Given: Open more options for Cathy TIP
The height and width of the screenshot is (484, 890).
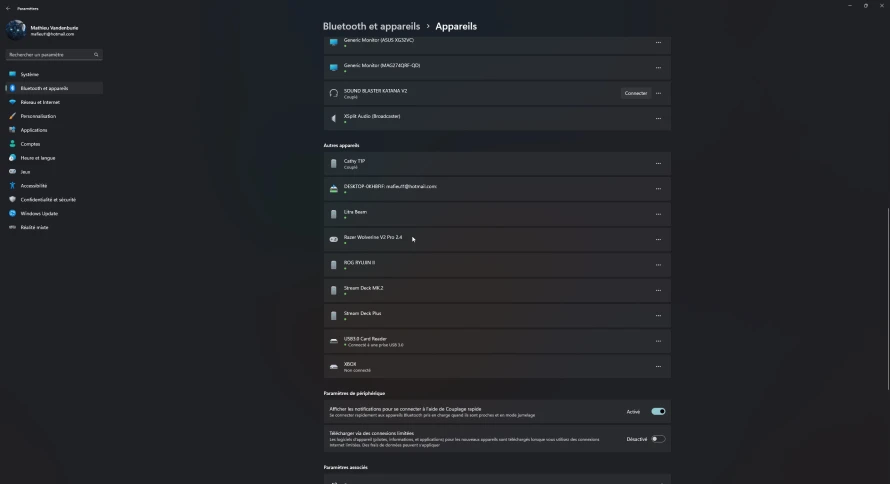Looking at the screenshot, I should coord(658,163).
